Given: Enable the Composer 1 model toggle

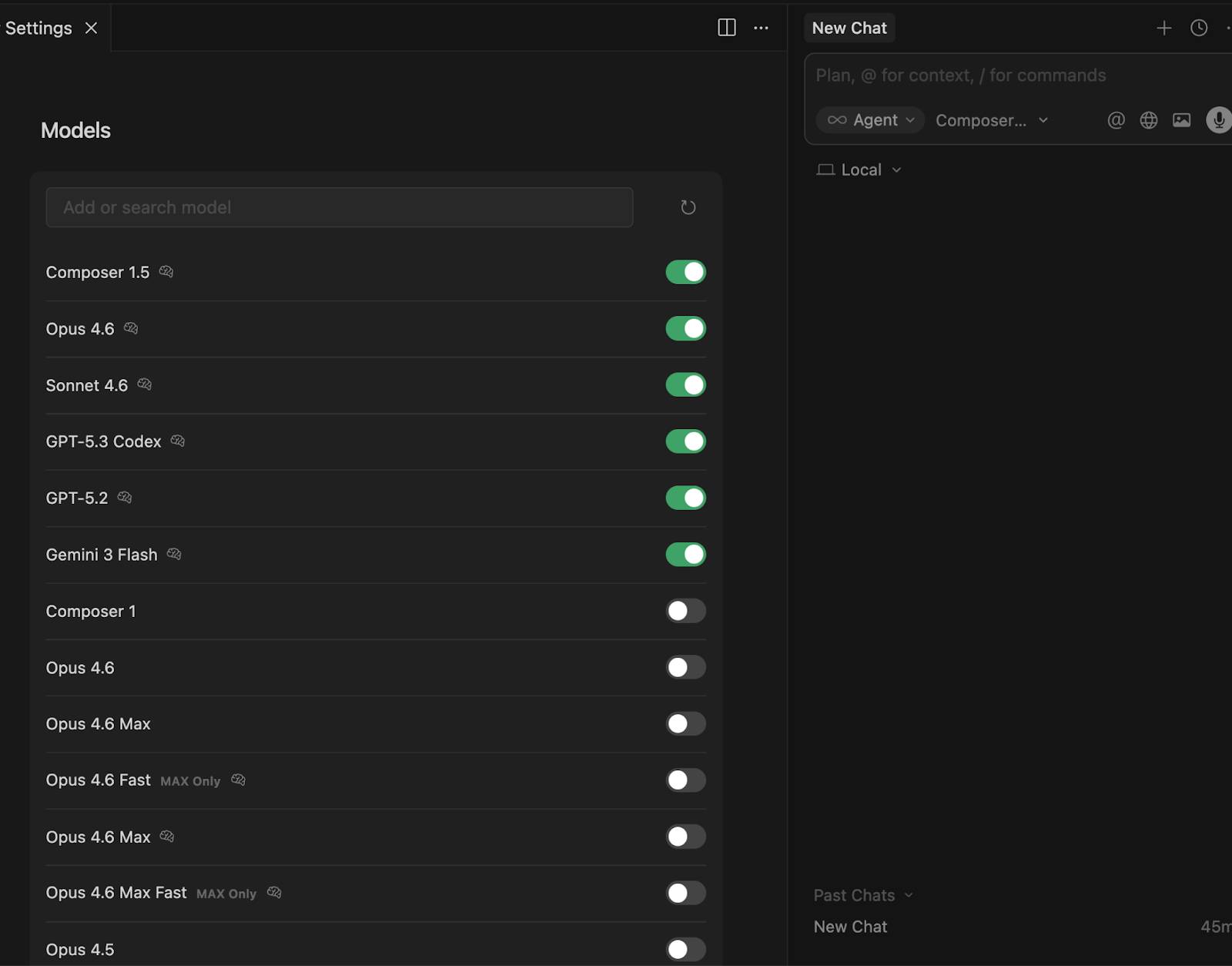Looking at the screenshot, I should click(x=685, y=611).
